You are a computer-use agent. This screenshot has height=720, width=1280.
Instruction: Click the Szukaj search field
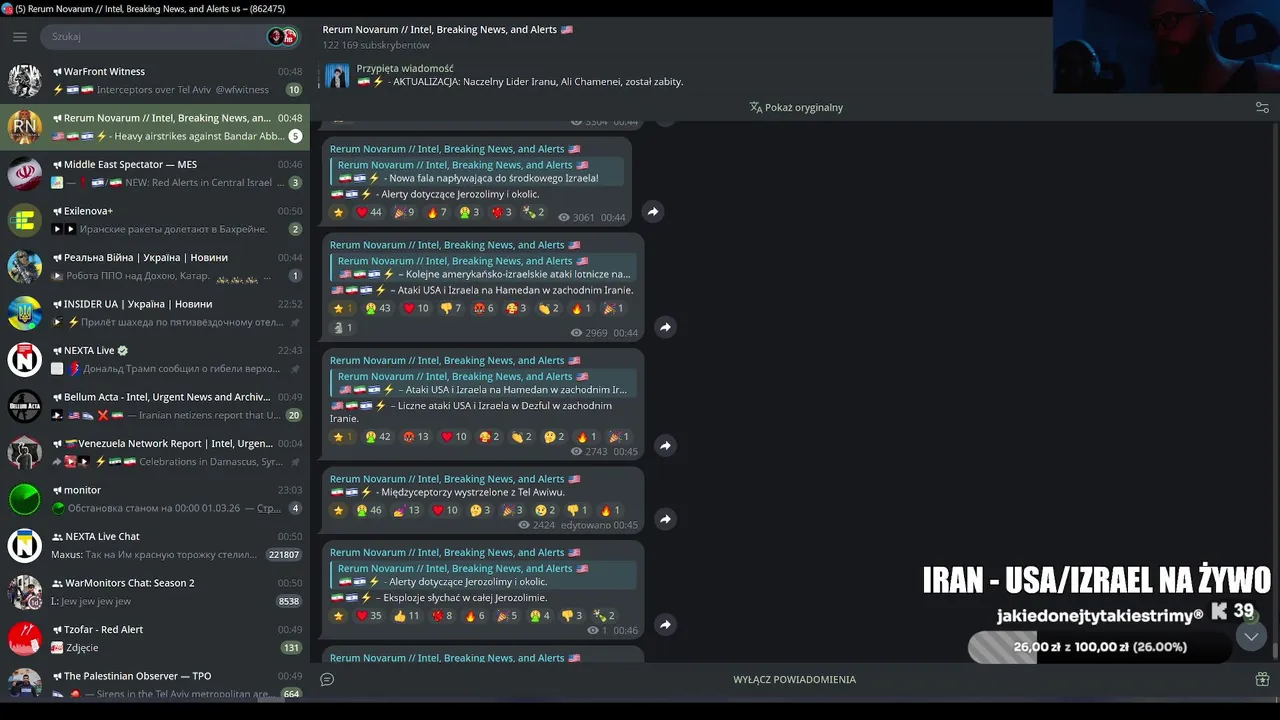pos(155,37)
